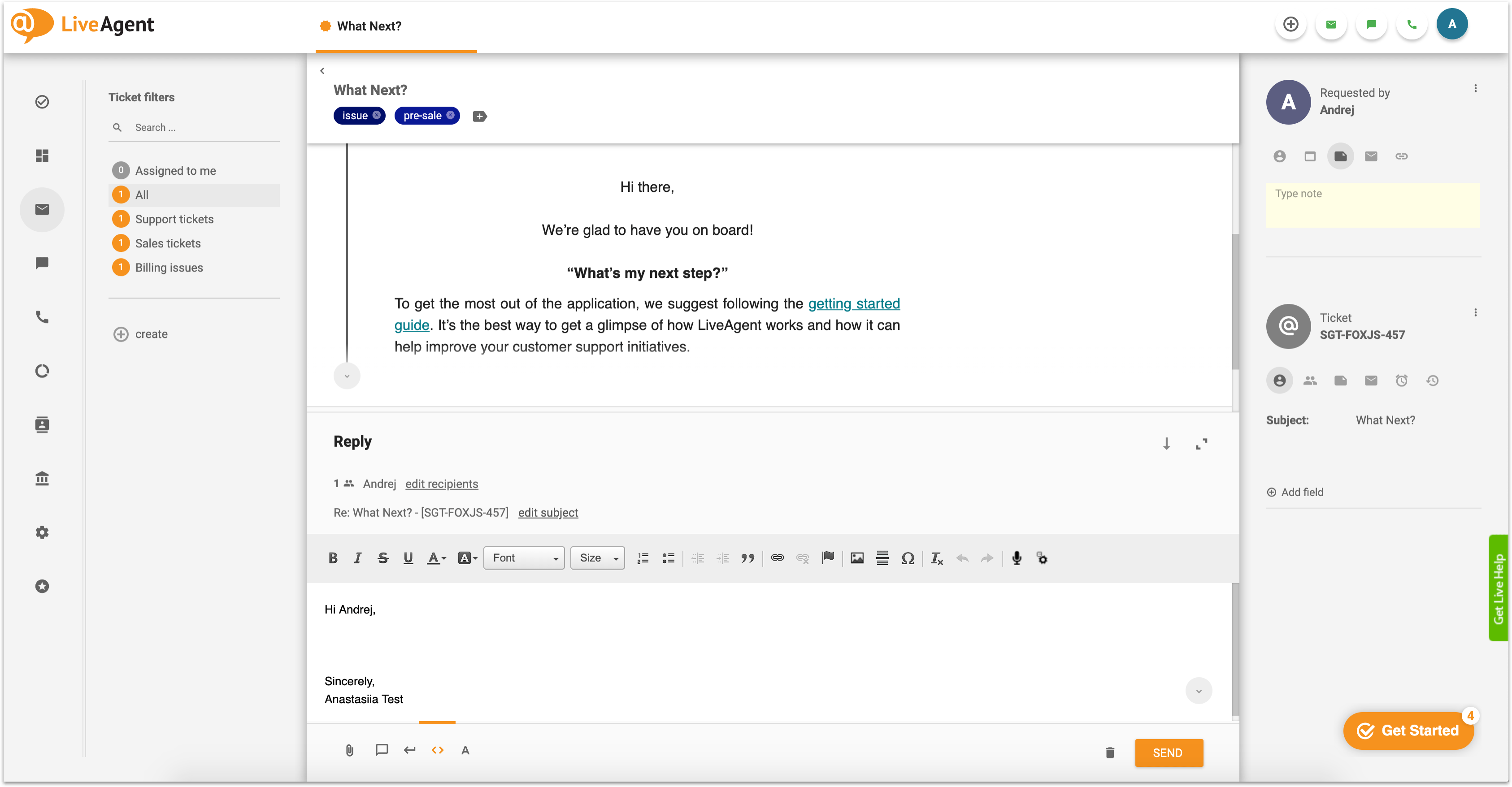Expand the collapsed message with chevron below email
The height and width of the screenshot is (787, 1512).
pyautogui.click(x=347, y=376)
